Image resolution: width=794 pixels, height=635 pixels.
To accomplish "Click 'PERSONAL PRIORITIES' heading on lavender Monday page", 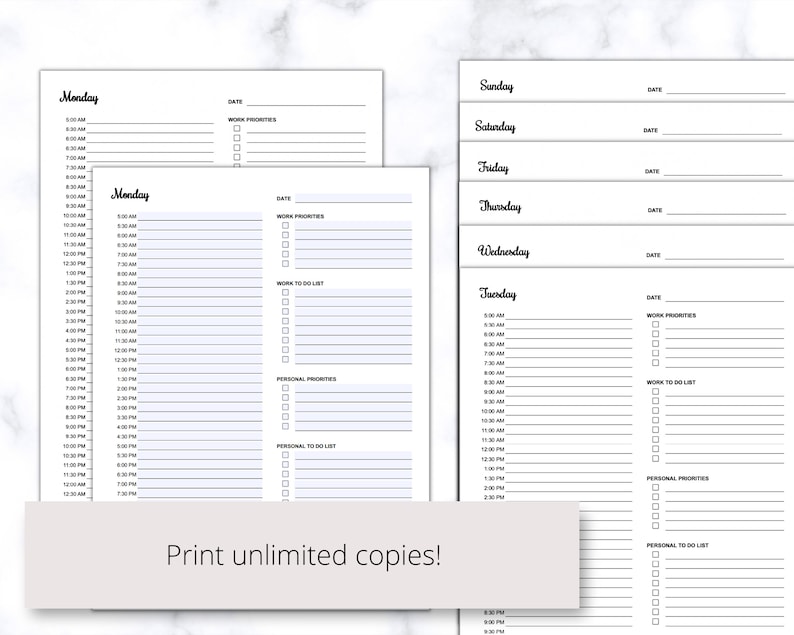I will tap(306, 379).
